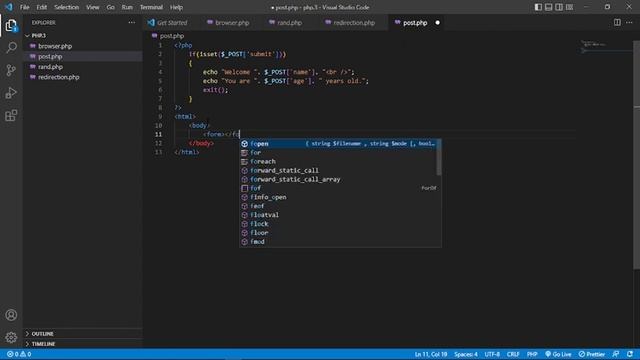Open the Extensions view icon
The width and height of the screenshot is (640, 360).
click(x=11, y=116)
